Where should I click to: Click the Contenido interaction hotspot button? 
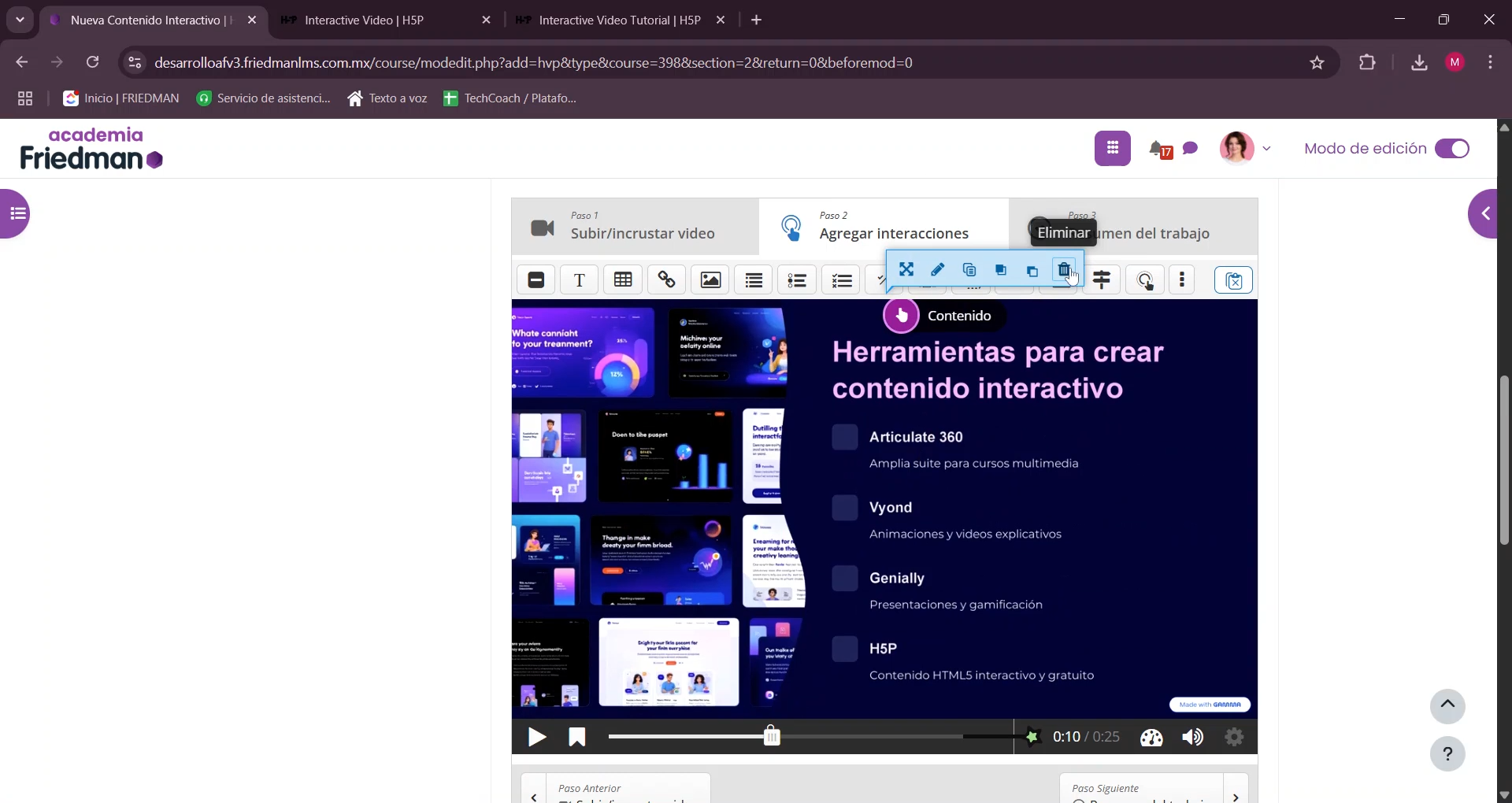[x=902, y=316]
